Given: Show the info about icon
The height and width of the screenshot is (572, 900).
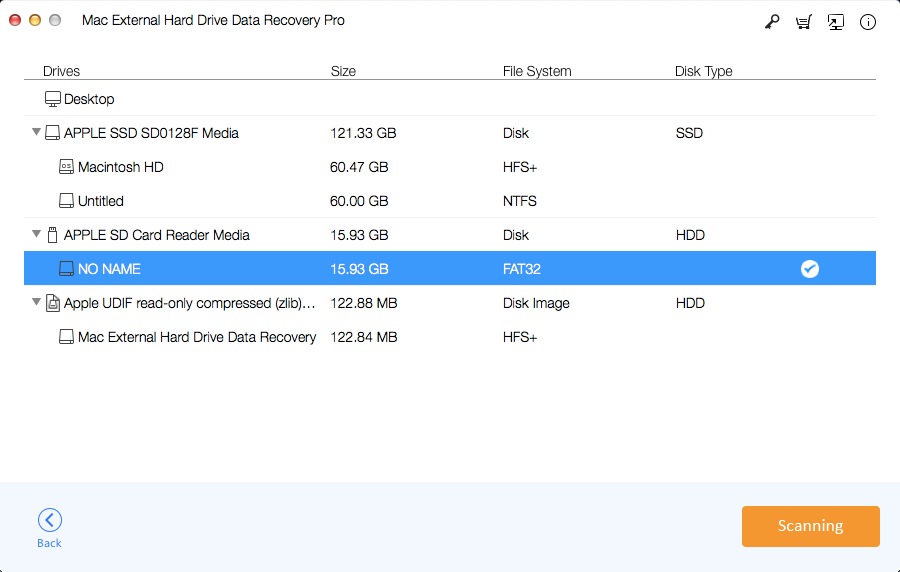Looking at the screenshot, I should (x=867, y=22).
